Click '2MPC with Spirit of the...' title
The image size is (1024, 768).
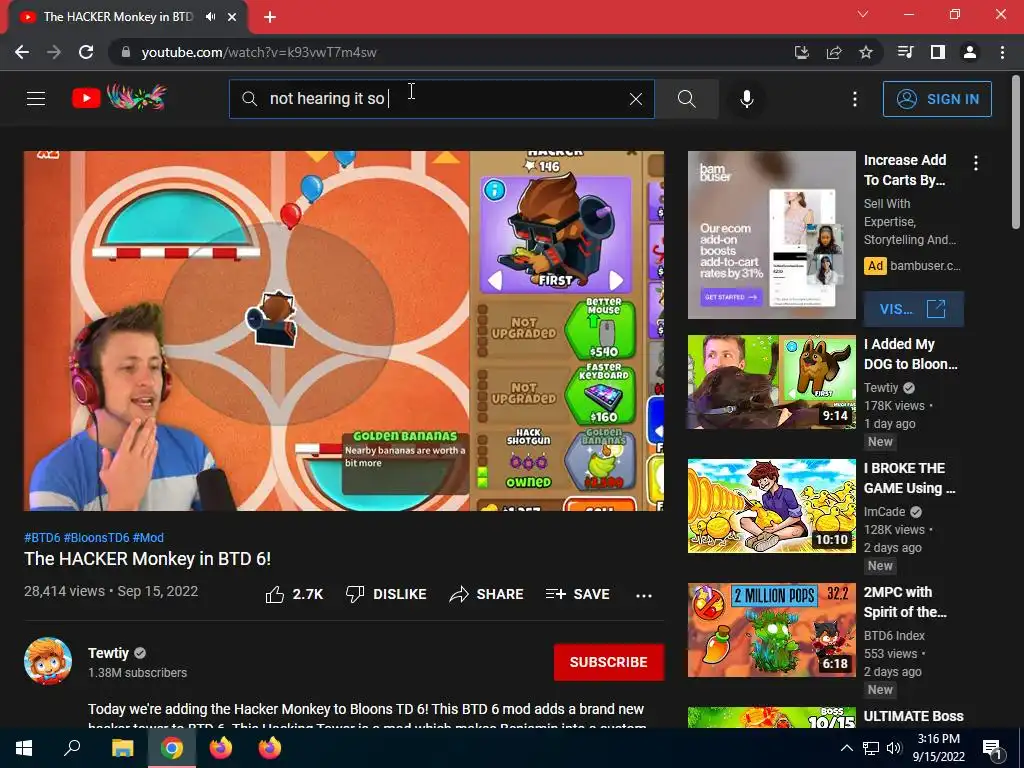pos(905,602)
